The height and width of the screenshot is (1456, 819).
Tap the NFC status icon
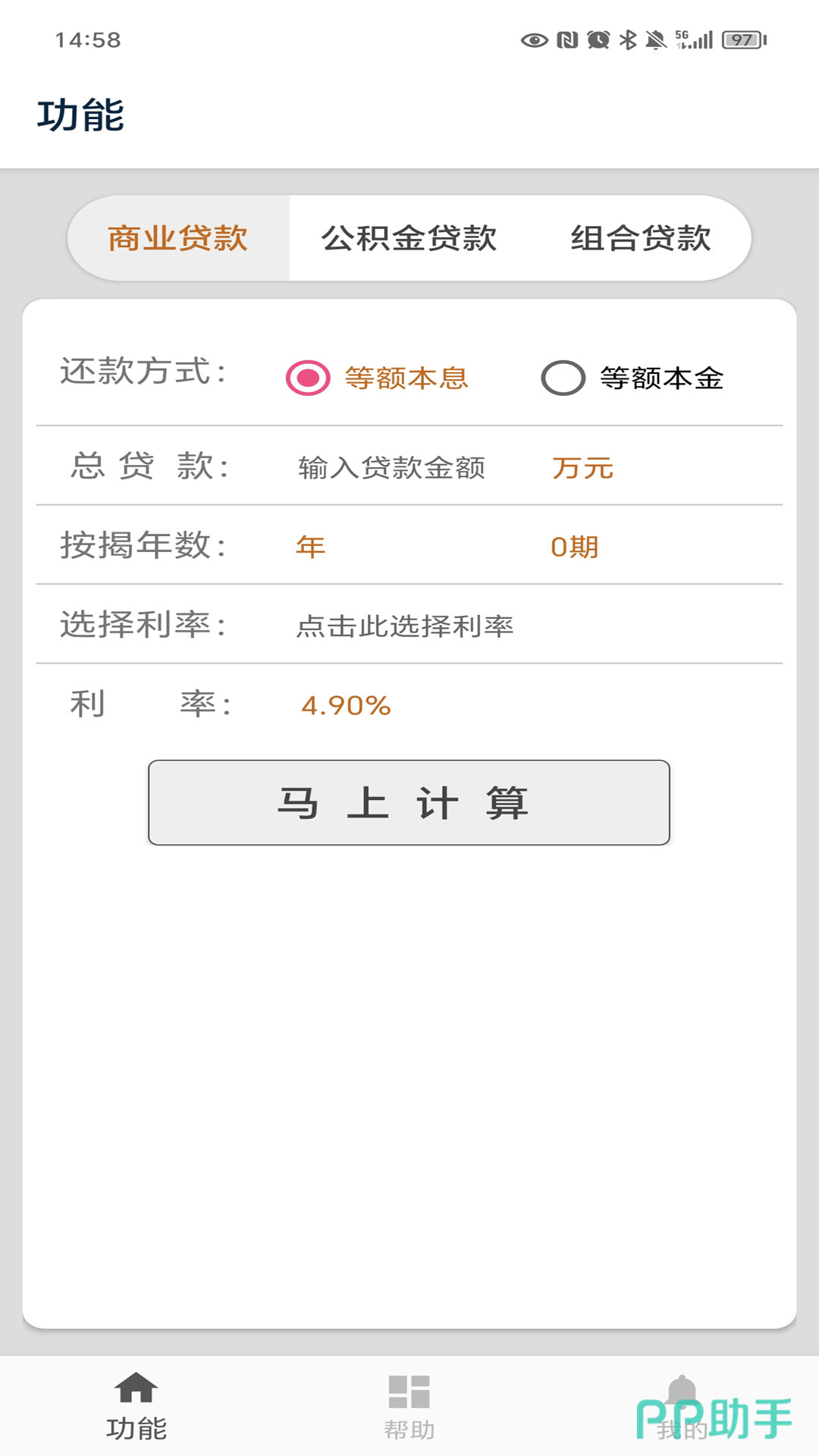[x=567, y=40]
